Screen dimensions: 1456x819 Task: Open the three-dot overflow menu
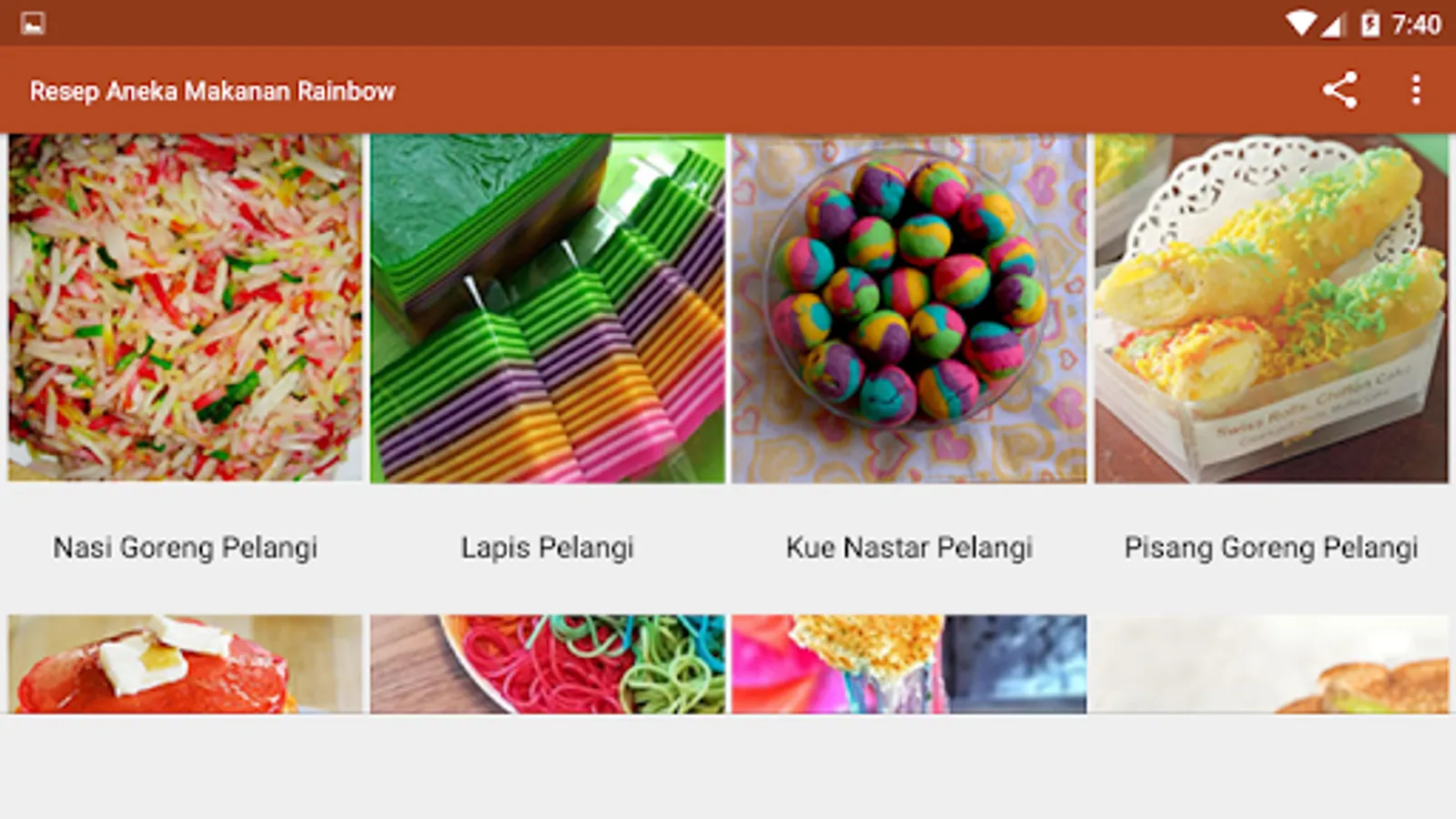pos(1416,90)
